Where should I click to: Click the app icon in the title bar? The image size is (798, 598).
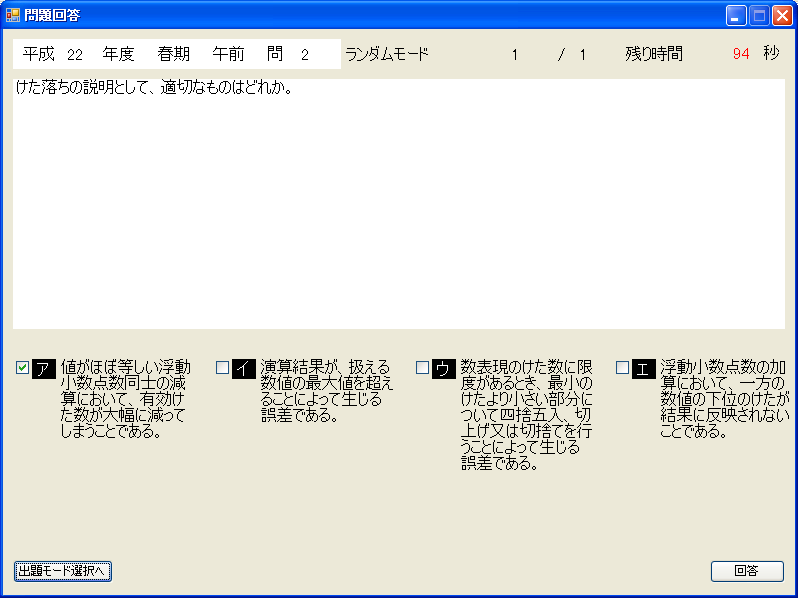(13, 15)
